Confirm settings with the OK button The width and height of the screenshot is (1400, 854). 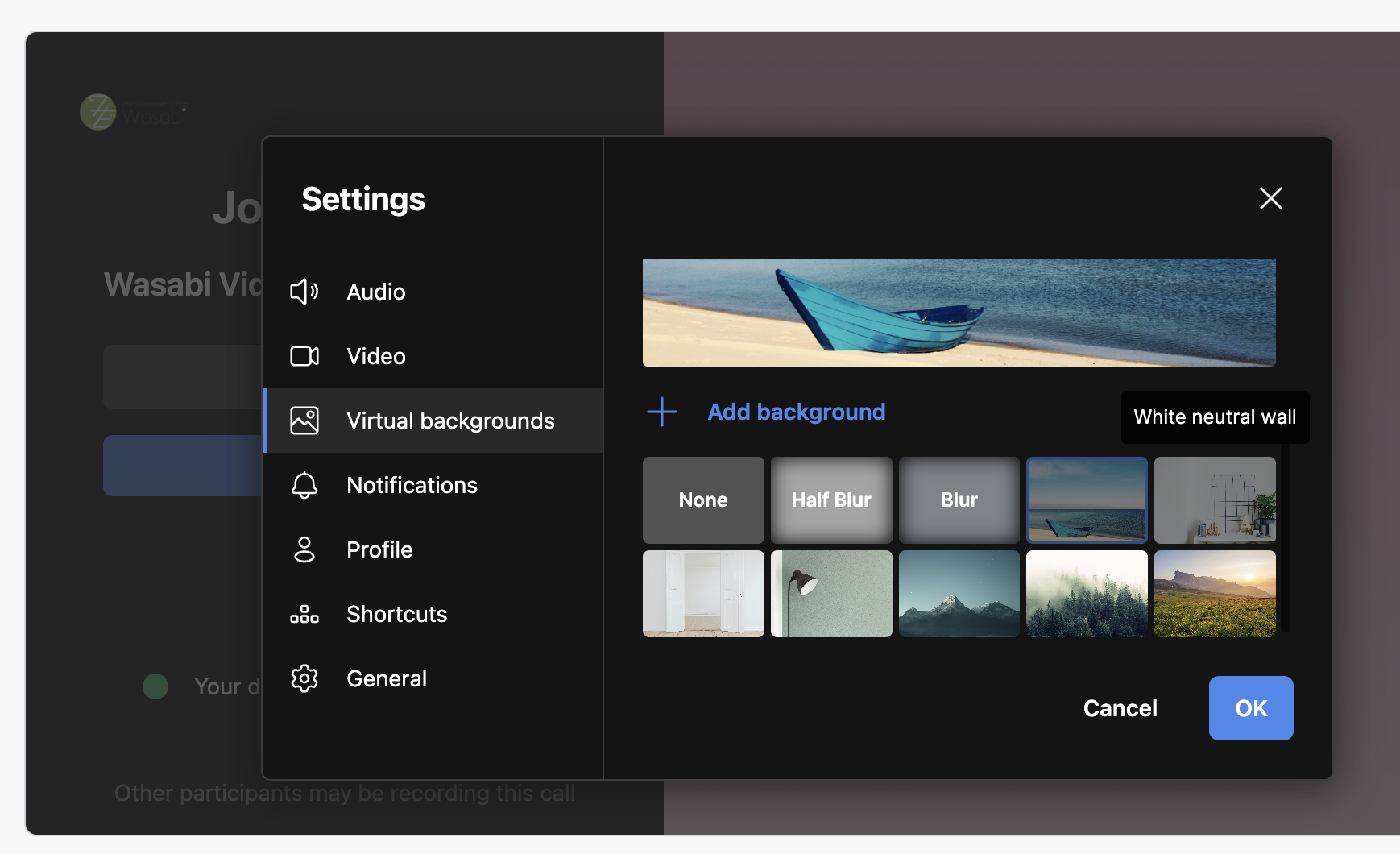[1251, 708]
